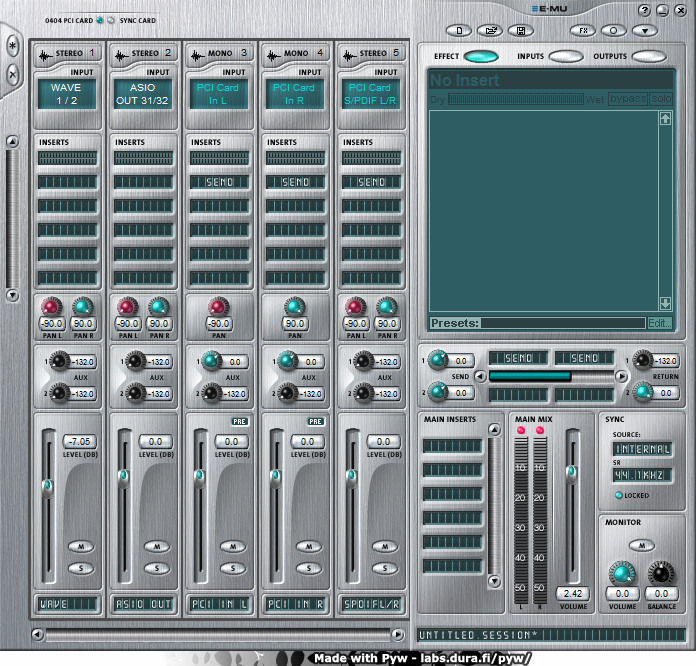Click the X delete strip button
696x666 pixels.
pos(12,74)
